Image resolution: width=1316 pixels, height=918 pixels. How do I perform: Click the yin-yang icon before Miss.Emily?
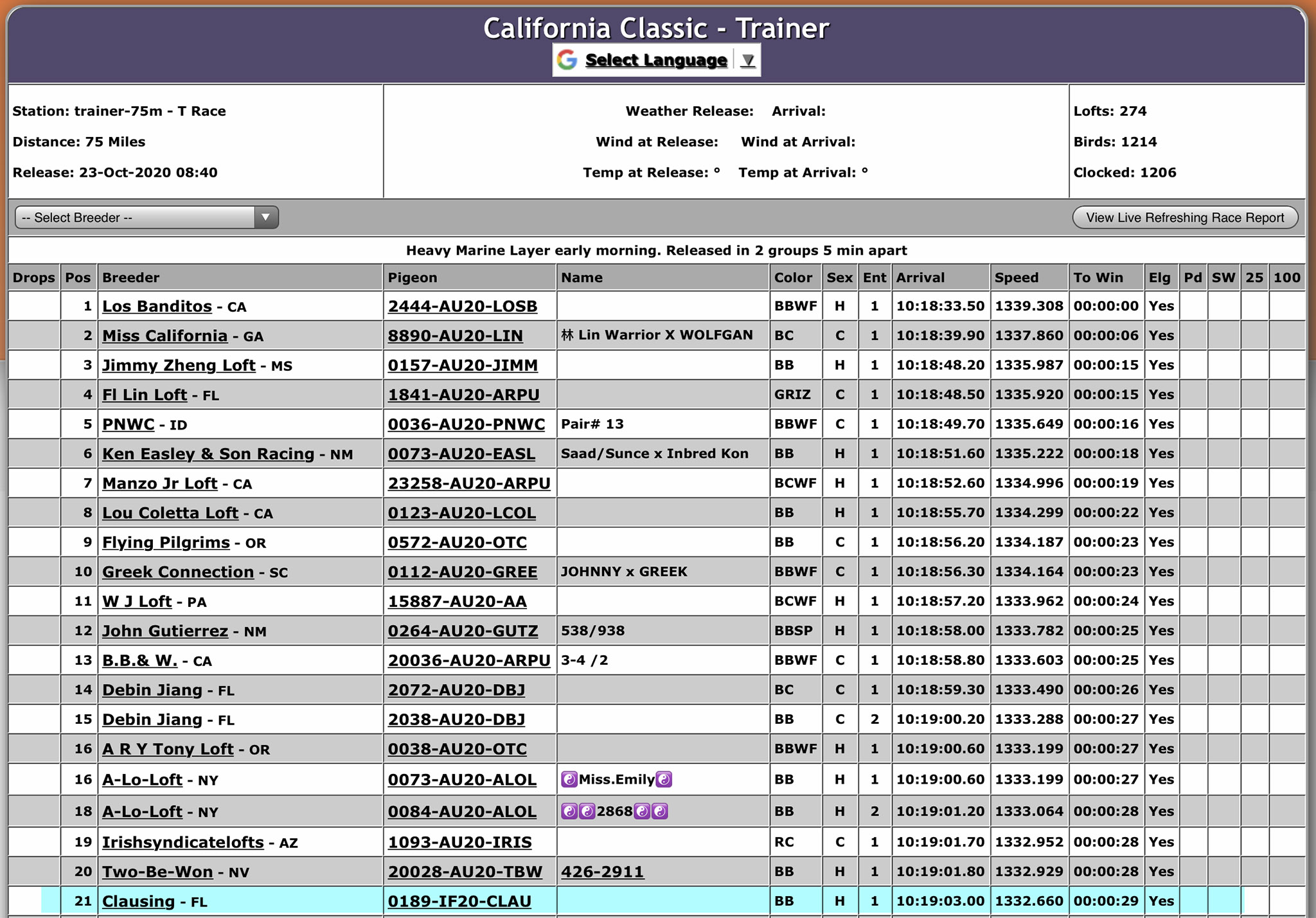(569, 780)
